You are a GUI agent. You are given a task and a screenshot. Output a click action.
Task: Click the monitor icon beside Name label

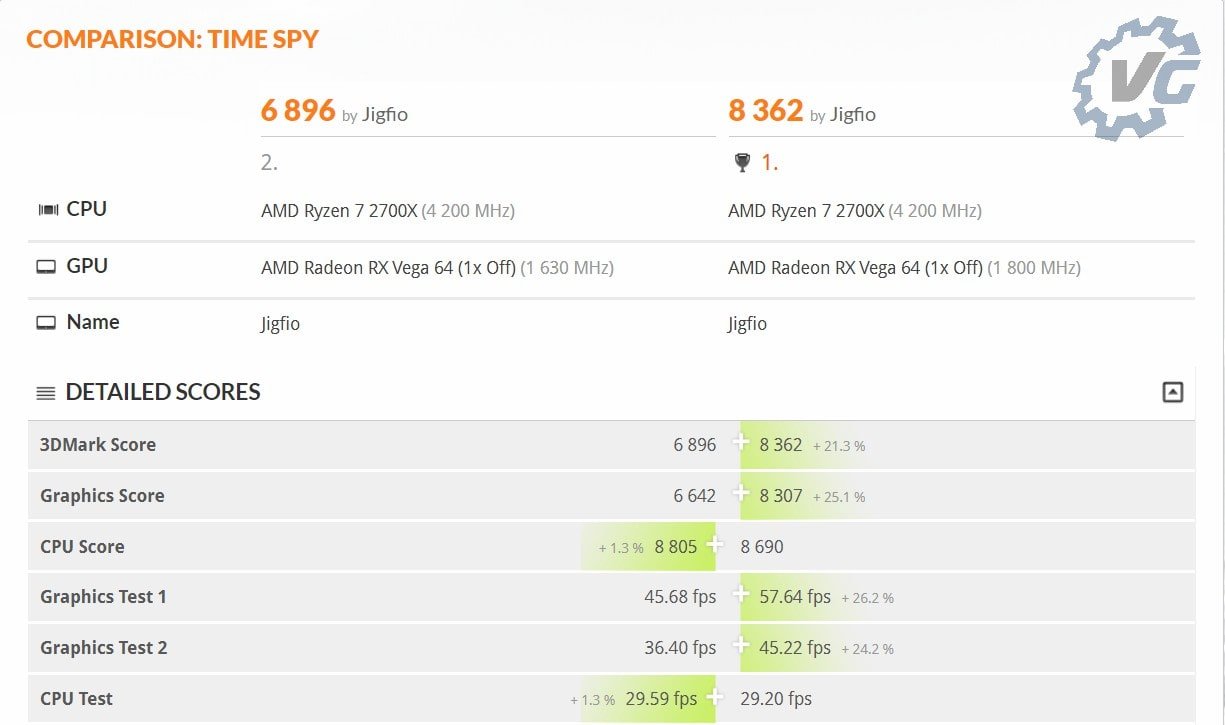(x=46, y=323)
